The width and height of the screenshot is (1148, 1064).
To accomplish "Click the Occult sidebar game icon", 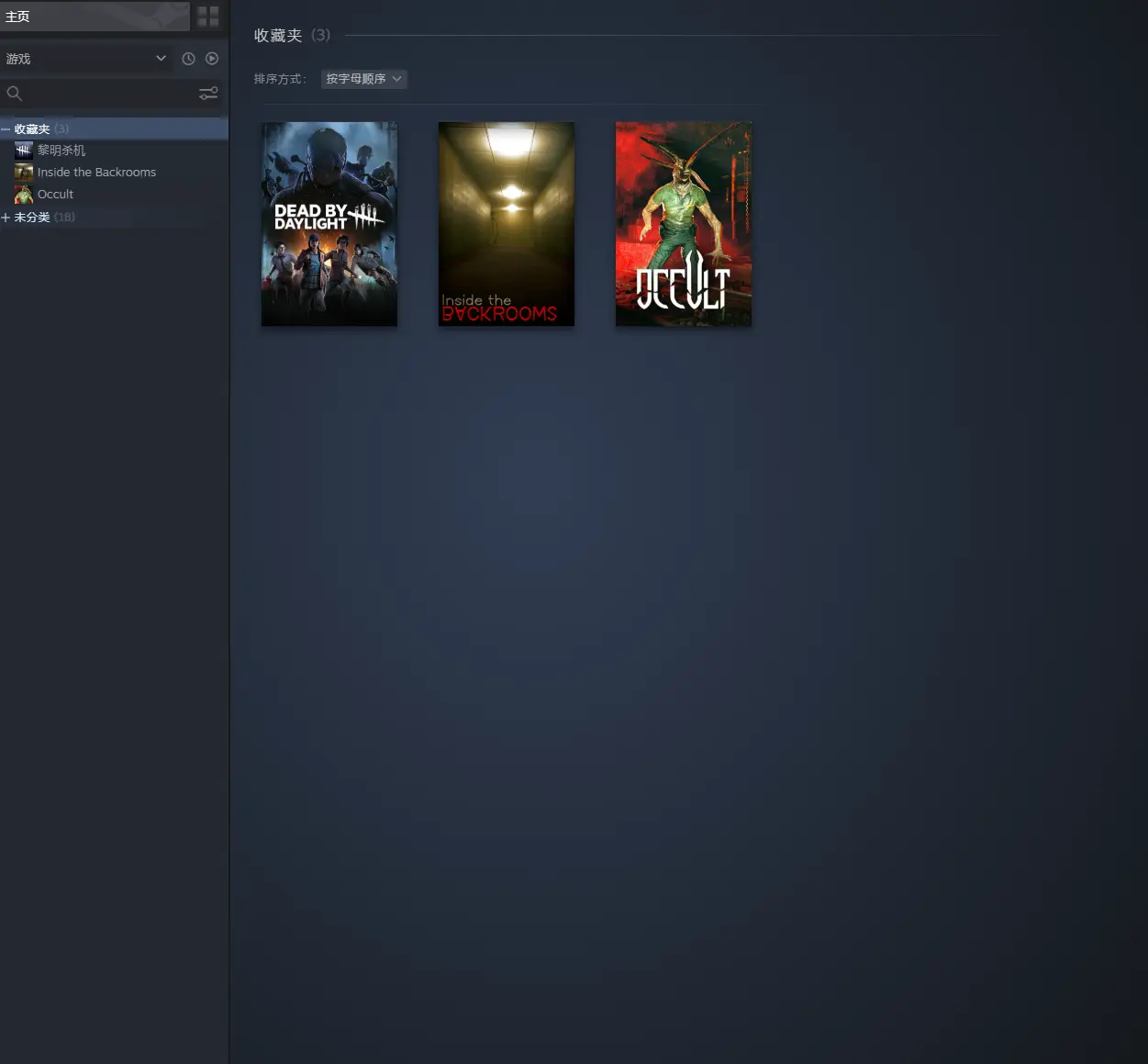I will click(24, 195).
